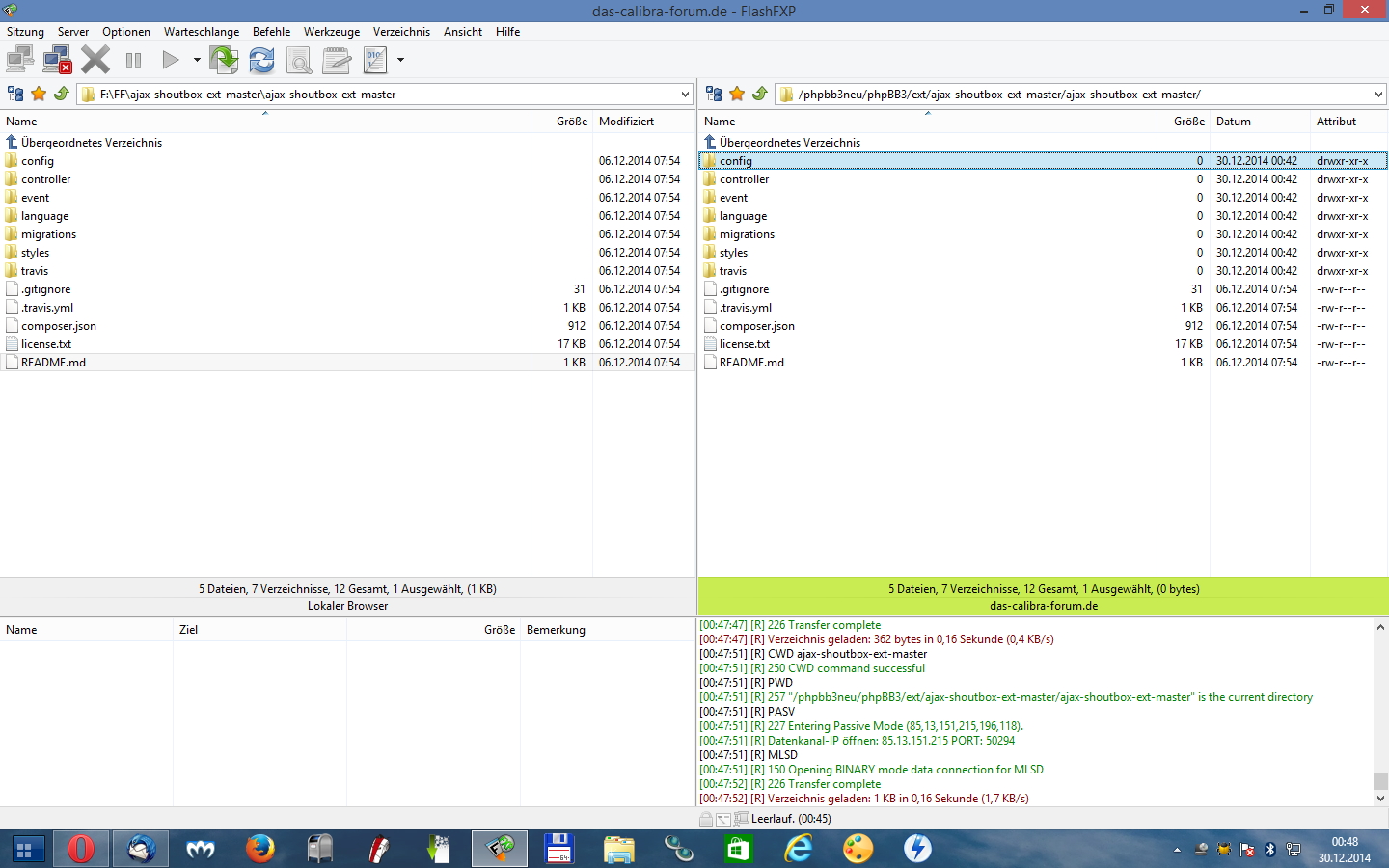The width and height of the screenshot is (1389, 868).
Task: Click the binary transfer mode icon
Action: coord(374,60)
